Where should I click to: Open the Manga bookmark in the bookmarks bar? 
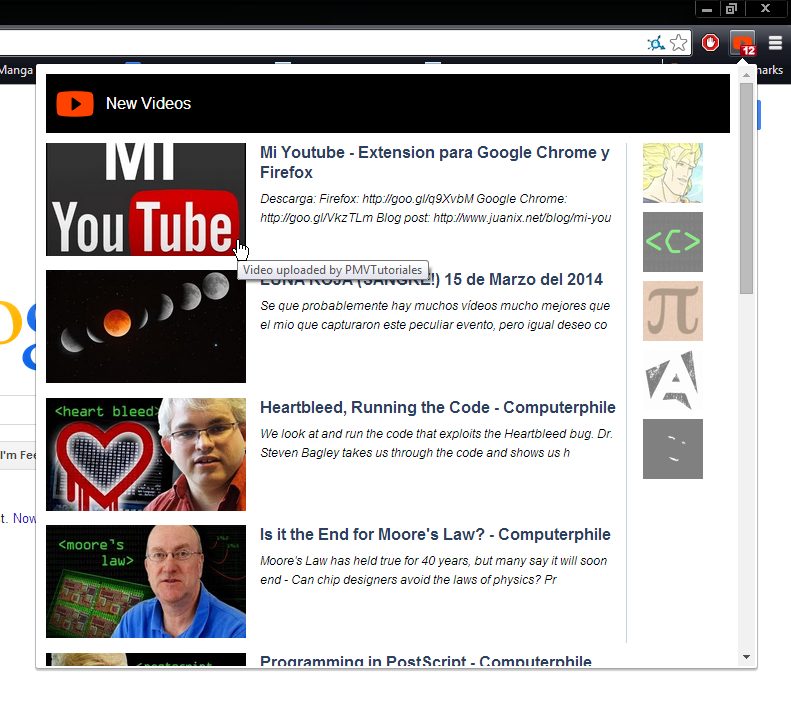pyautogui.click(x=16, y=70)
